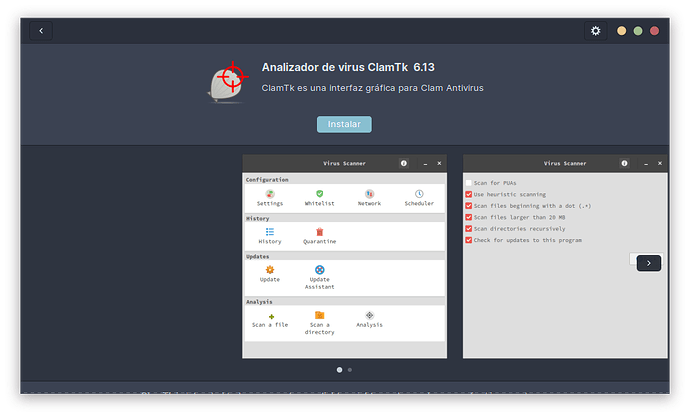Minimize the first Virus Scanner screenshot window
This screenshot has height=416, width=690.
point(425,163)
